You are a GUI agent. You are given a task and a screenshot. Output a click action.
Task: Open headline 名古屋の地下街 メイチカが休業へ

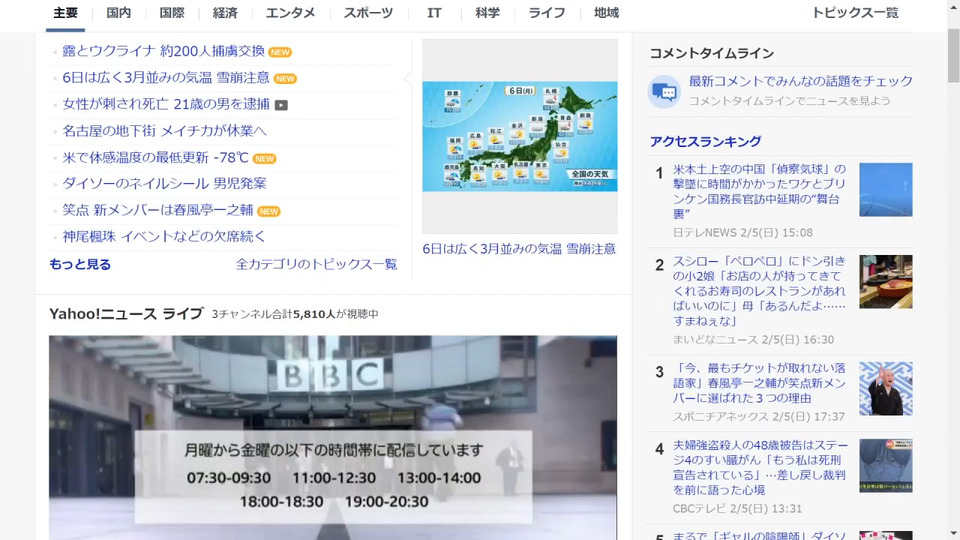[164, 130]
